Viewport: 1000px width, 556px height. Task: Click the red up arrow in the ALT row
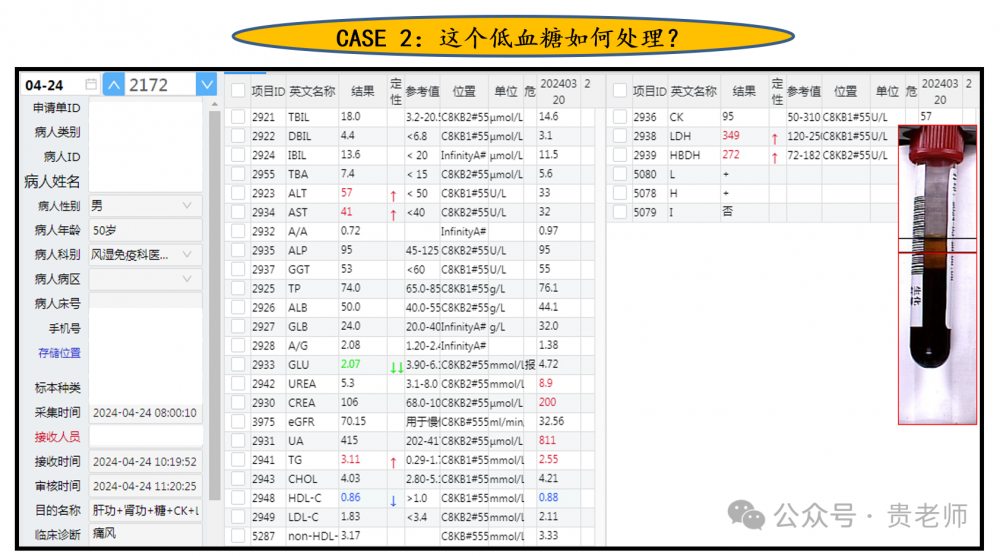pos(393,194)
